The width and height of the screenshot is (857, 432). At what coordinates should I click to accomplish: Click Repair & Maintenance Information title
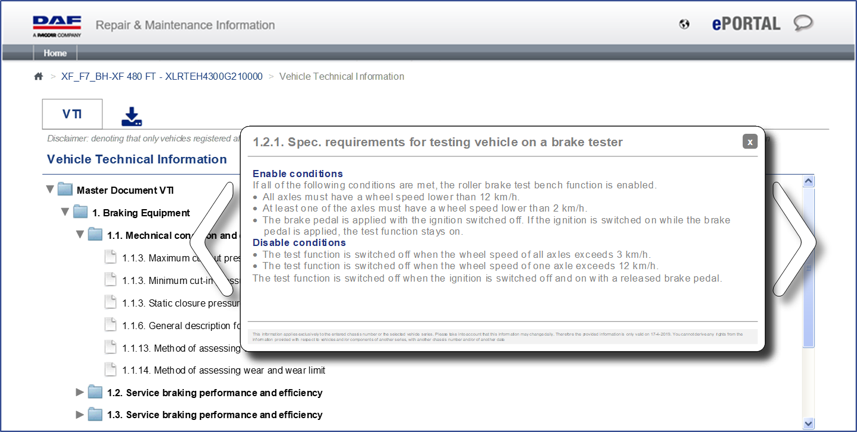click(x=185, y=25)
